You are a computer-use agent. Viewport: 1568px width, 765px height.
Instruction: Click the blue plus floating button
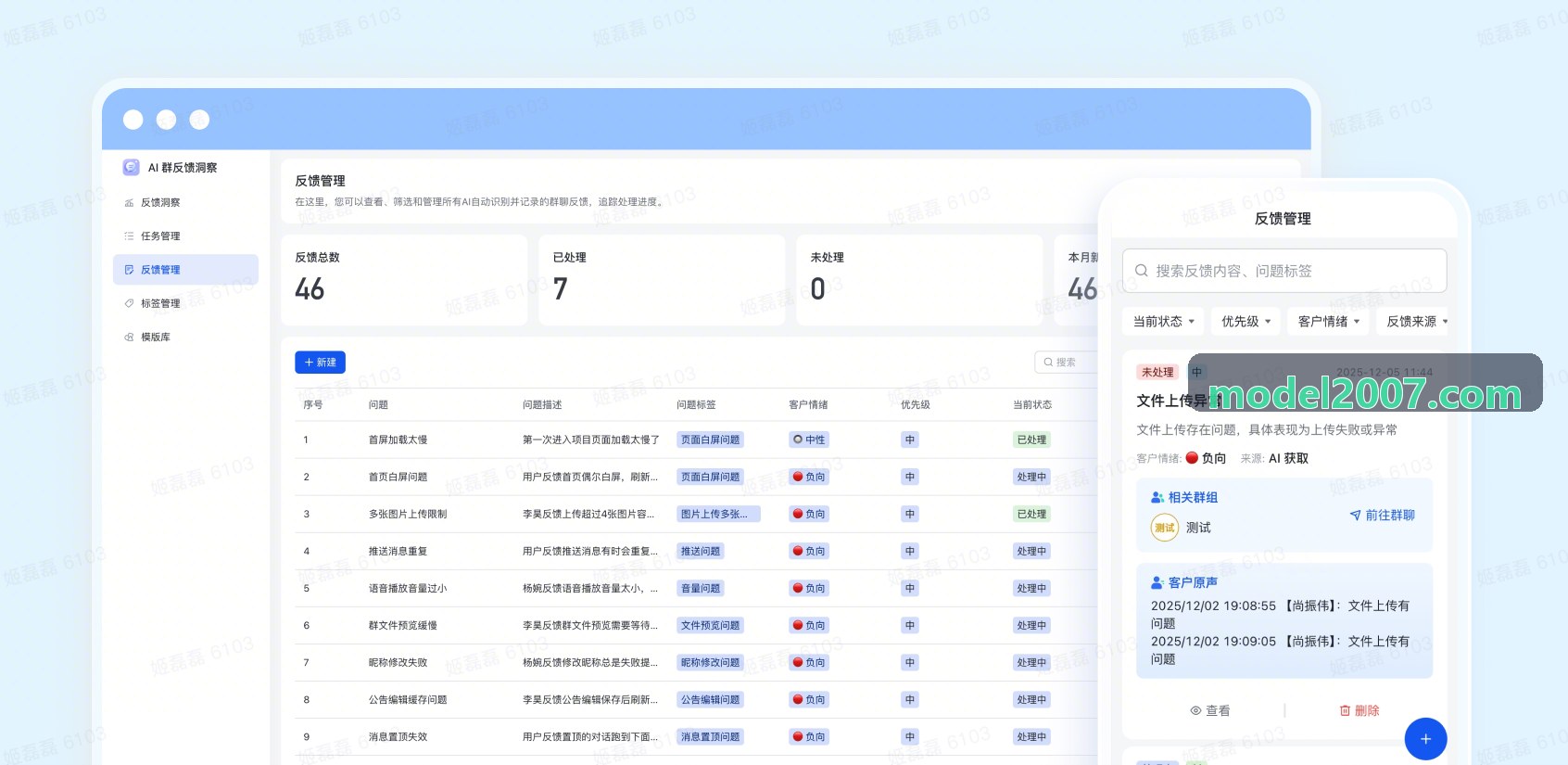click(x=1425, y=739)
